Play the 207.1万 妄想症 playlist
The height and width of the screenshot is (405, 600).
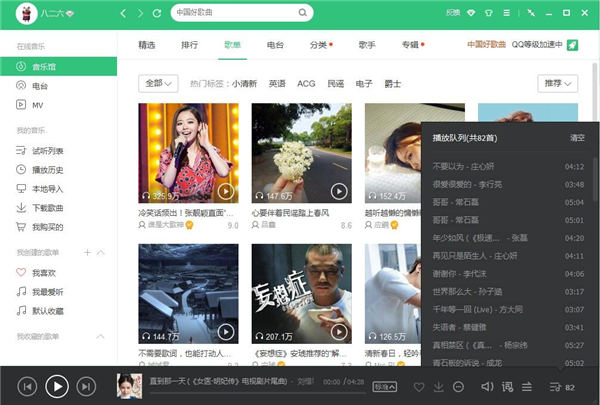click(339, 332)
